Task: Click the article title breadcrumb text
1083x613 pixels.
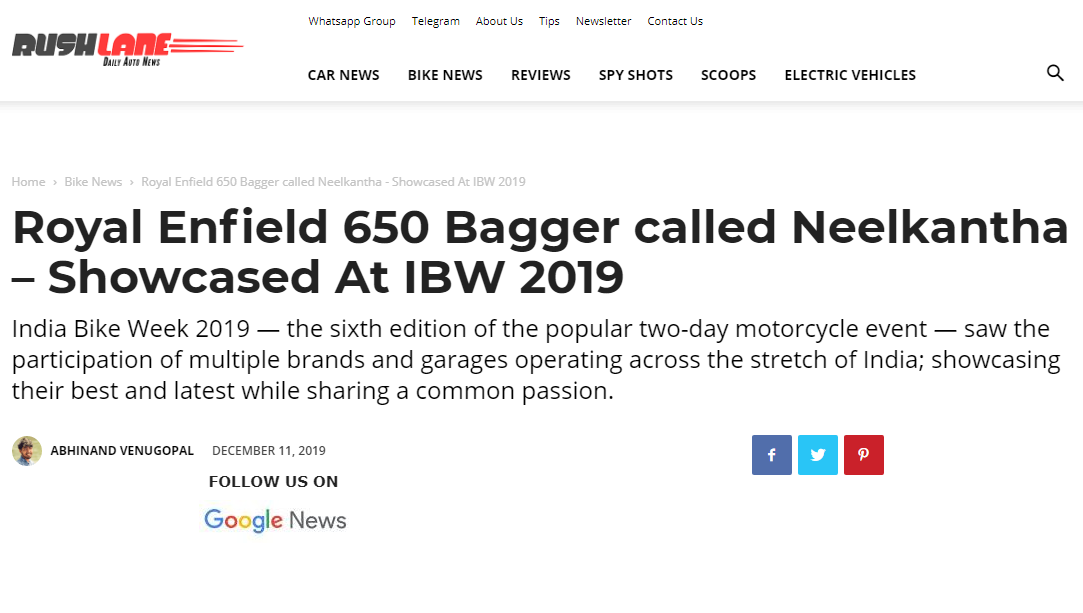Action: click(x=334, y=182)
